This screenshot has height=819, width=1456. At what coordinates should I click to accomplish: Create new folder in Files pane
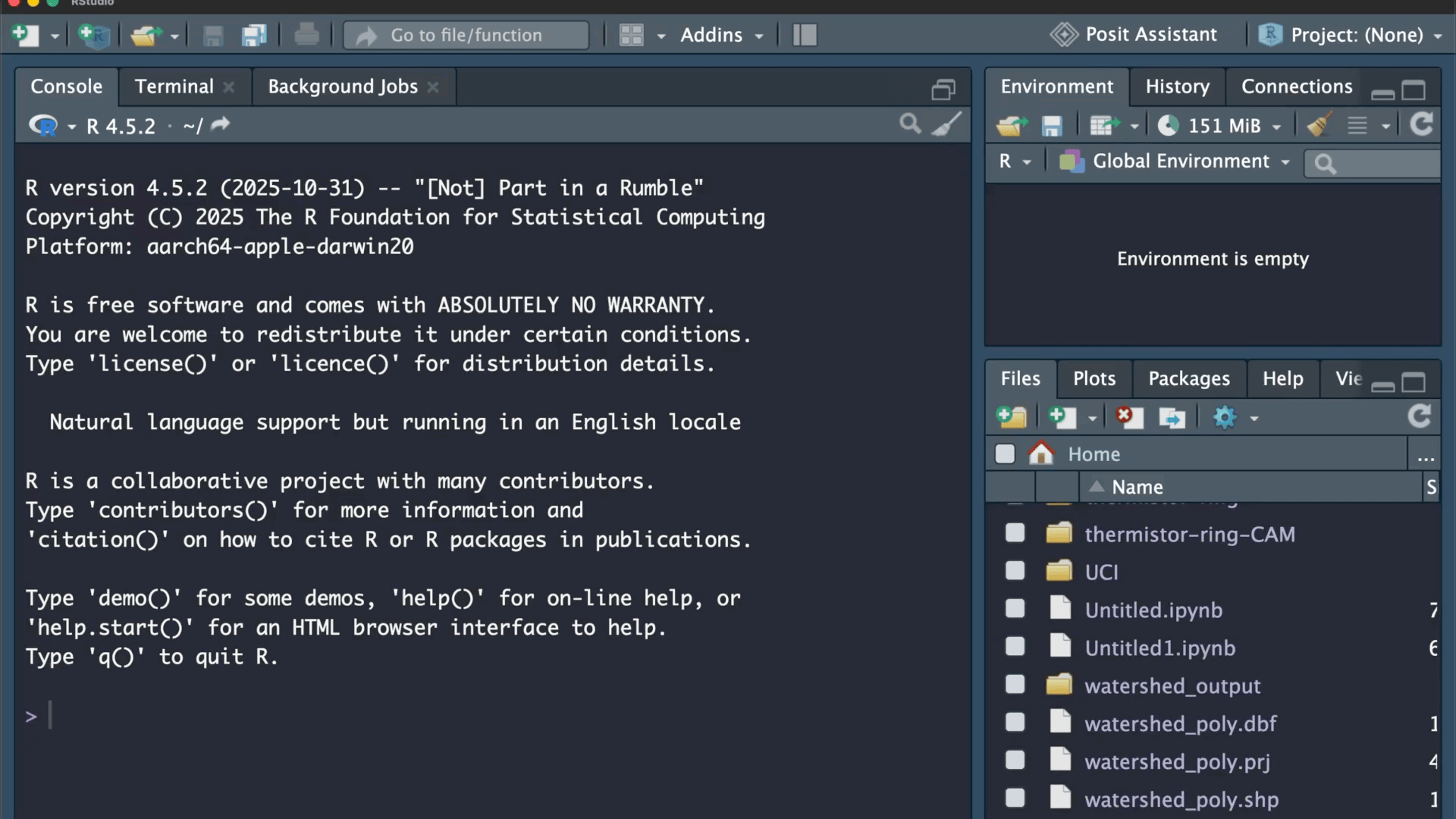(x=1012, y=417)
